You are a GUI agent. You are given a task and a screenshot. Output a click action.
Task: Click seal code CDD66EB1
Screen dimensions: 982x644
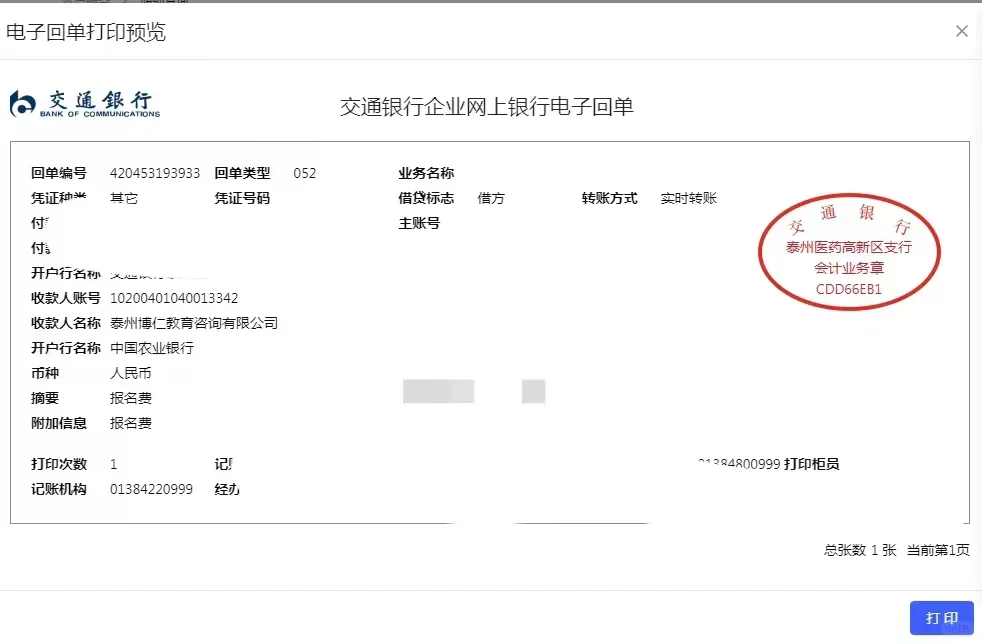(849, 289)
